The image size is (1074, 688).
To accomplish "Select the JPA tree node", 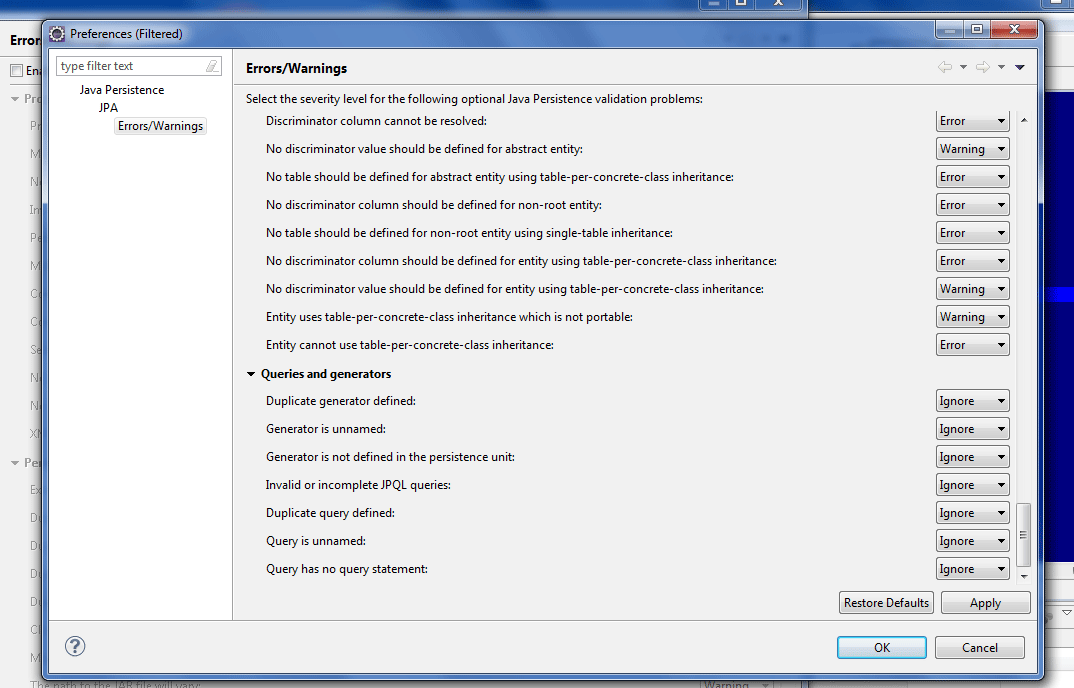I will coord(108,108).
